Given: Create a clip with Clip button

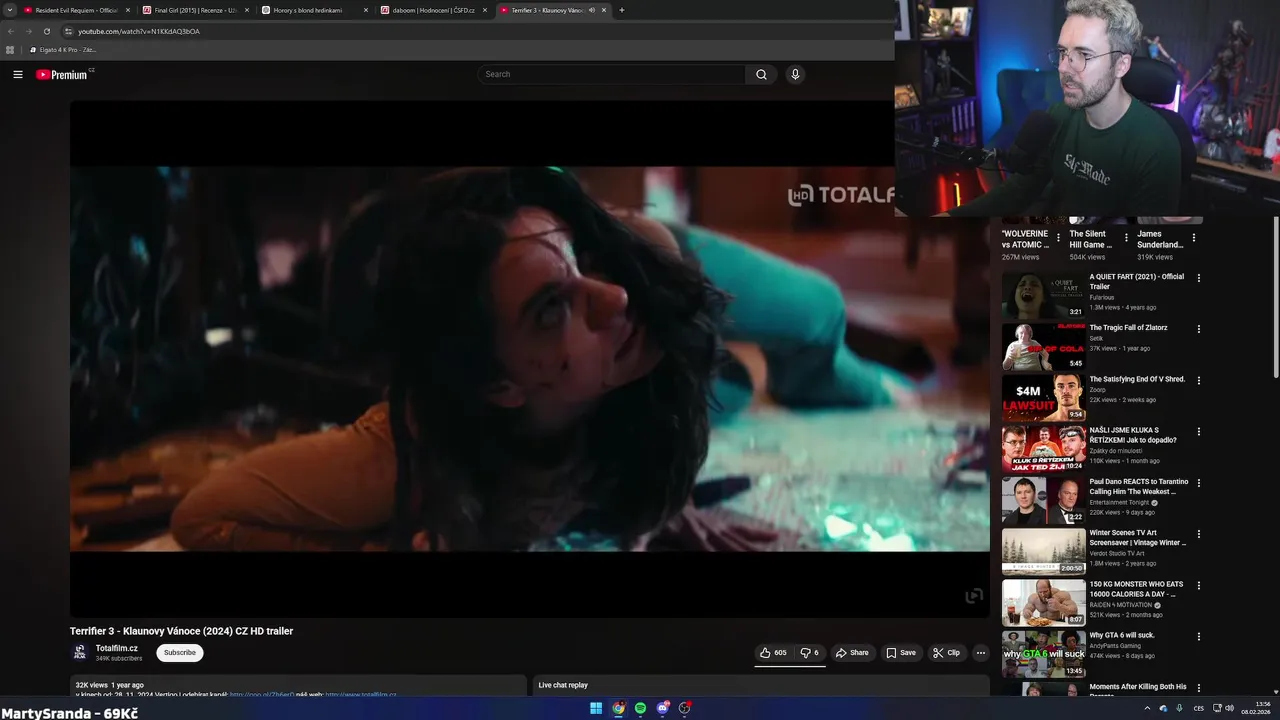Looking at the screenshot, I should pos(947,653).
